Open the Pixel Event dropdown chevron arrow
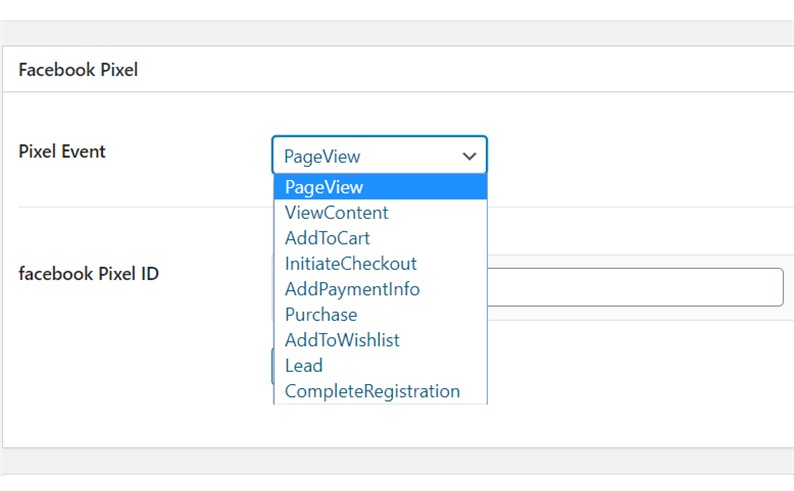Viewport: 794px width, 491px height. coord(468,156)
